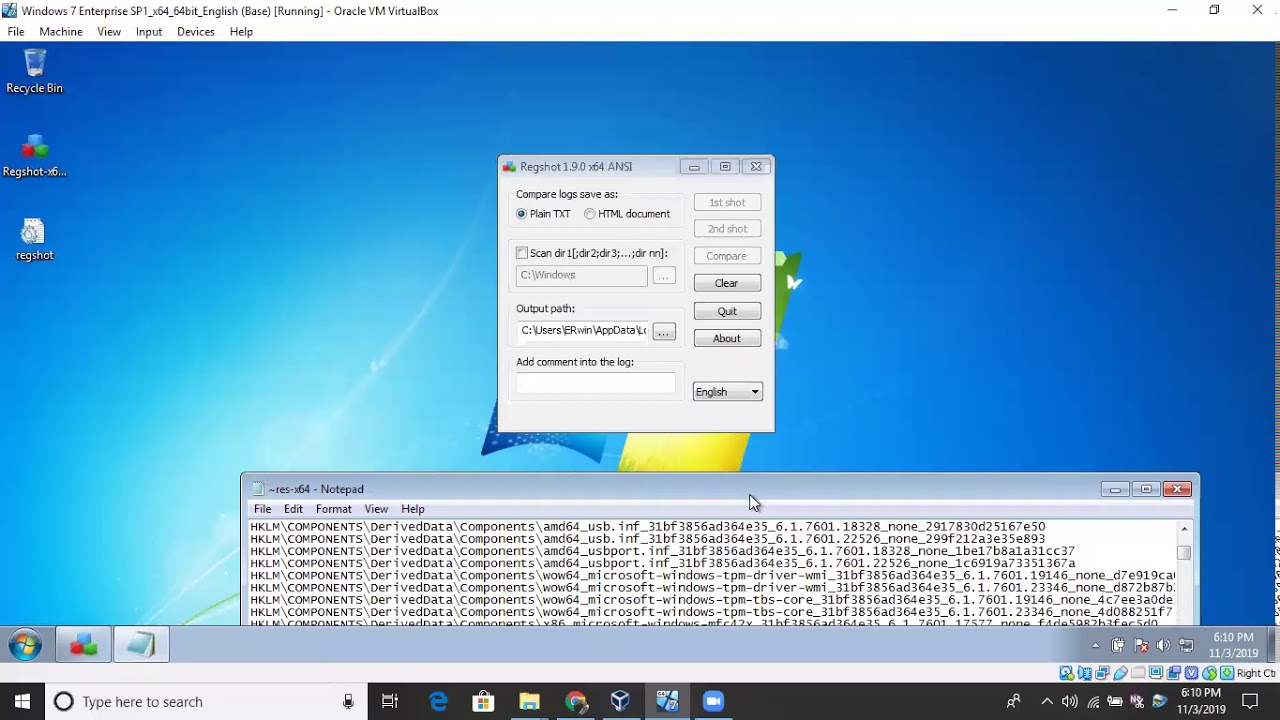
Task: Click the Windows 7 Show desktop strip
Action: 1272,645
